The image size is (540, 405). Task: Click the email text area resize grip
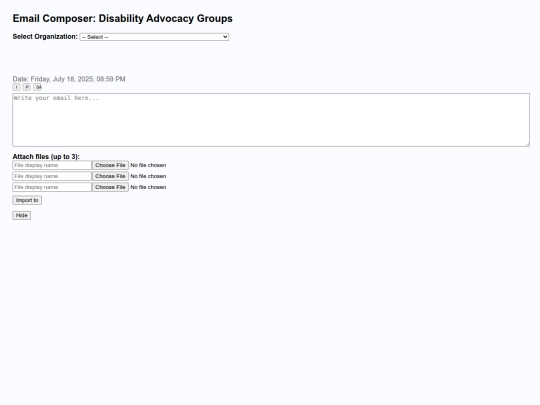527,144
